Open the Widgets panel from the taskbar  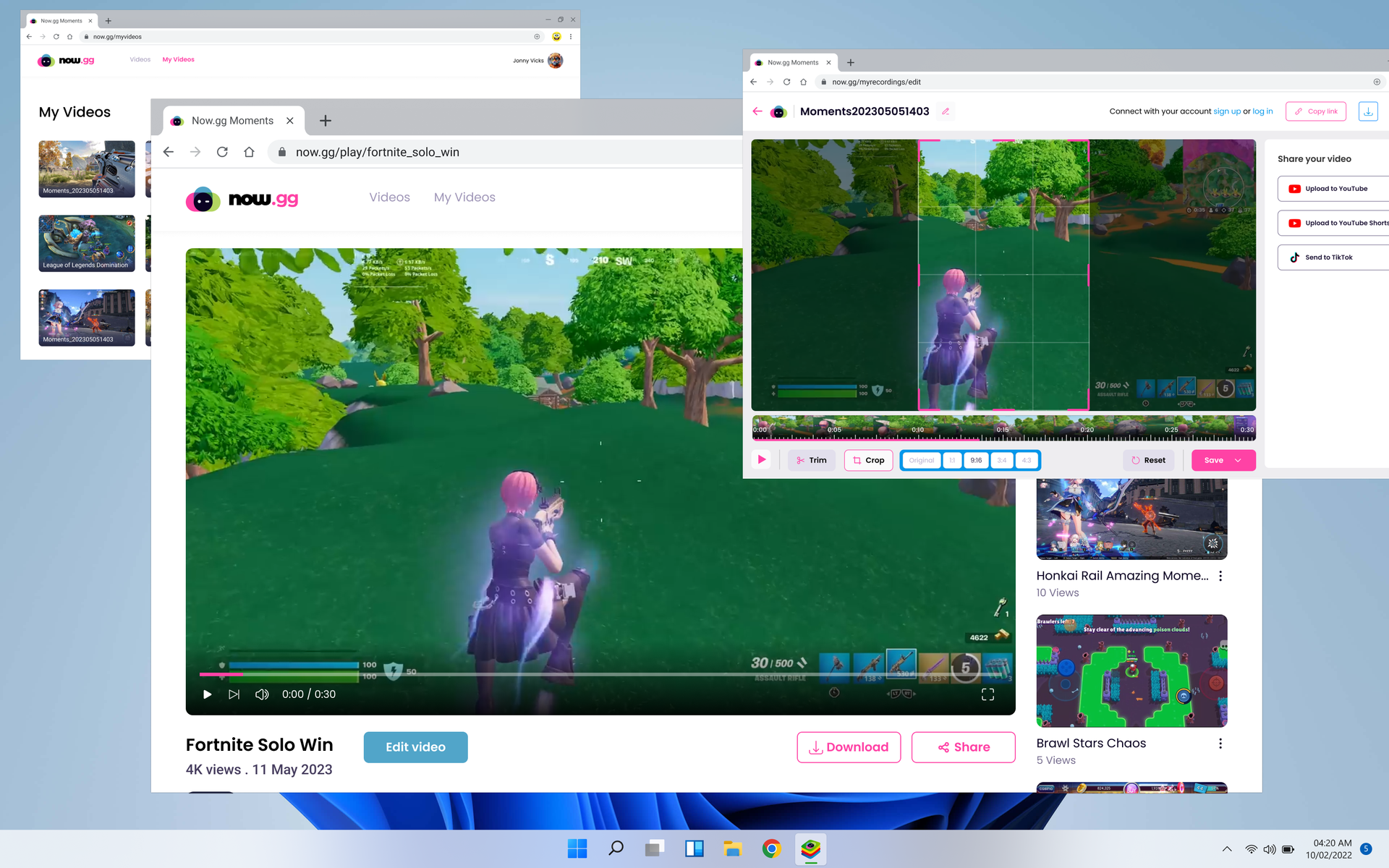click(x=694, y=848)
